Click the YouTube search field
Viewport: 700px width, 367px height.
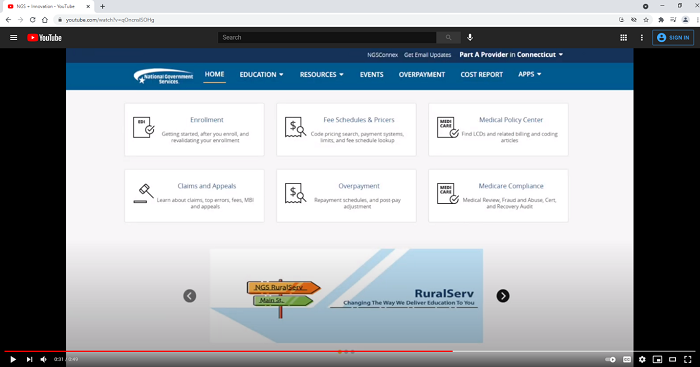coord(327,38)
